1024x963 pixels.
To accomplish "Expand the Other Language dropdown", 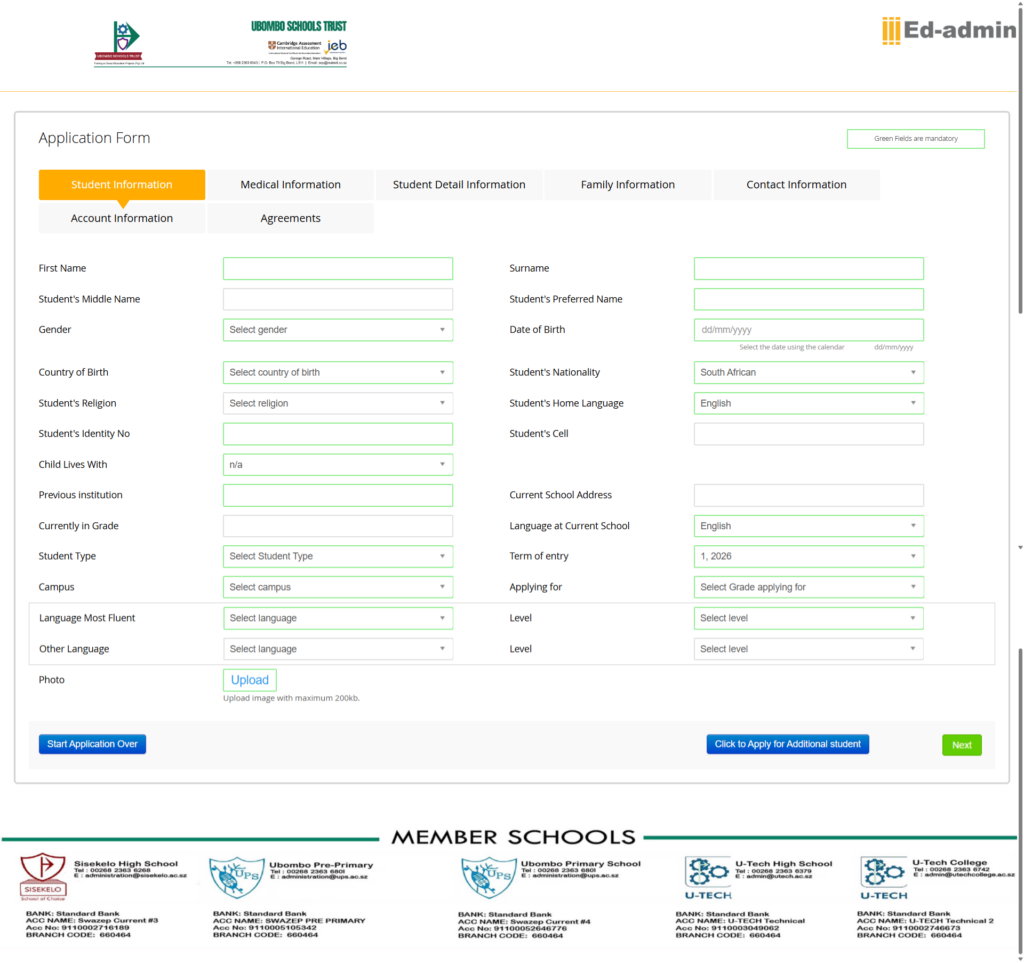I will (338, 649).
